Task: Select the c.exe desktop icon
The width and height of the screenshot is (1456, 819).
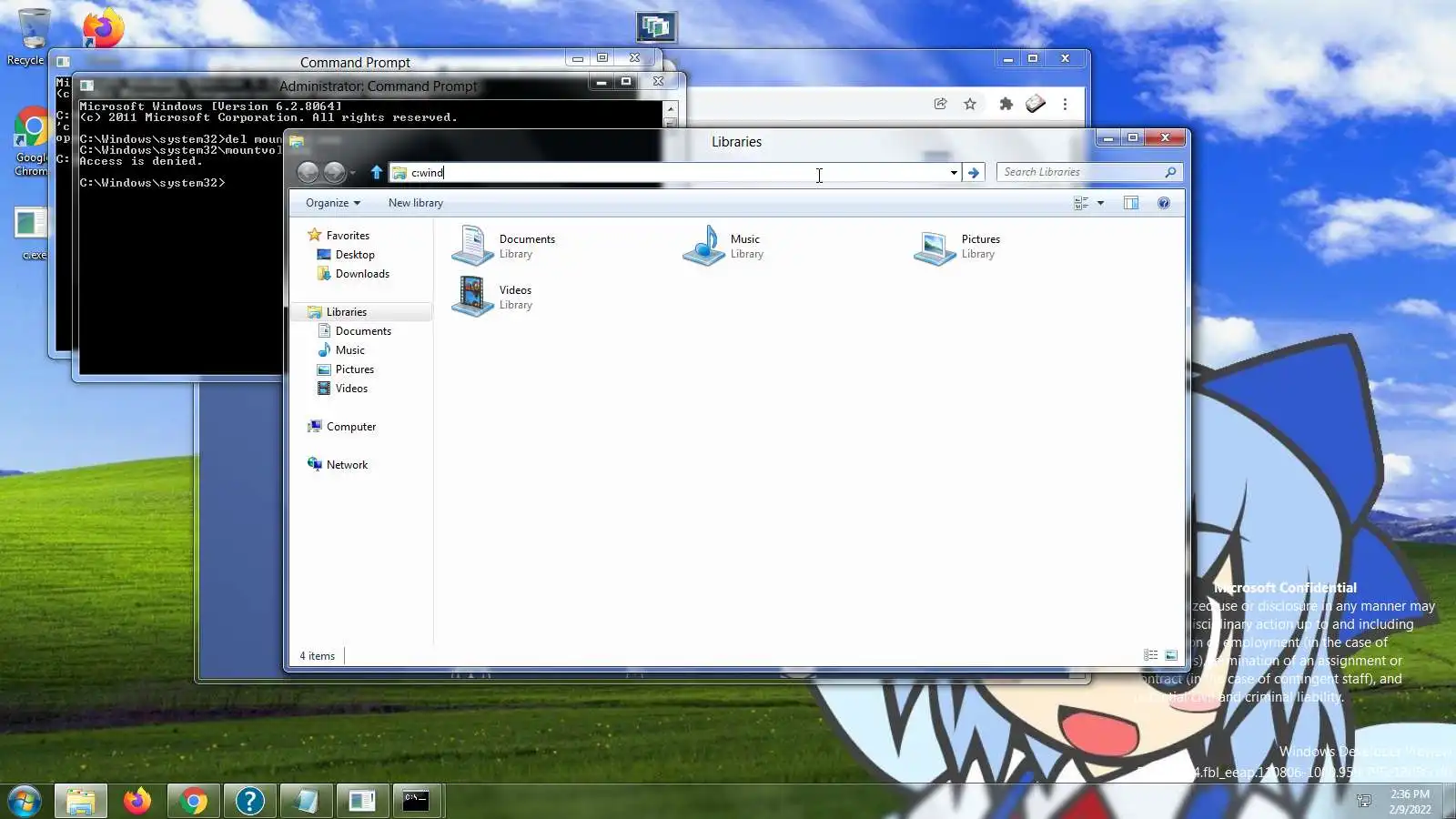Action: click(x=31, y=233)
